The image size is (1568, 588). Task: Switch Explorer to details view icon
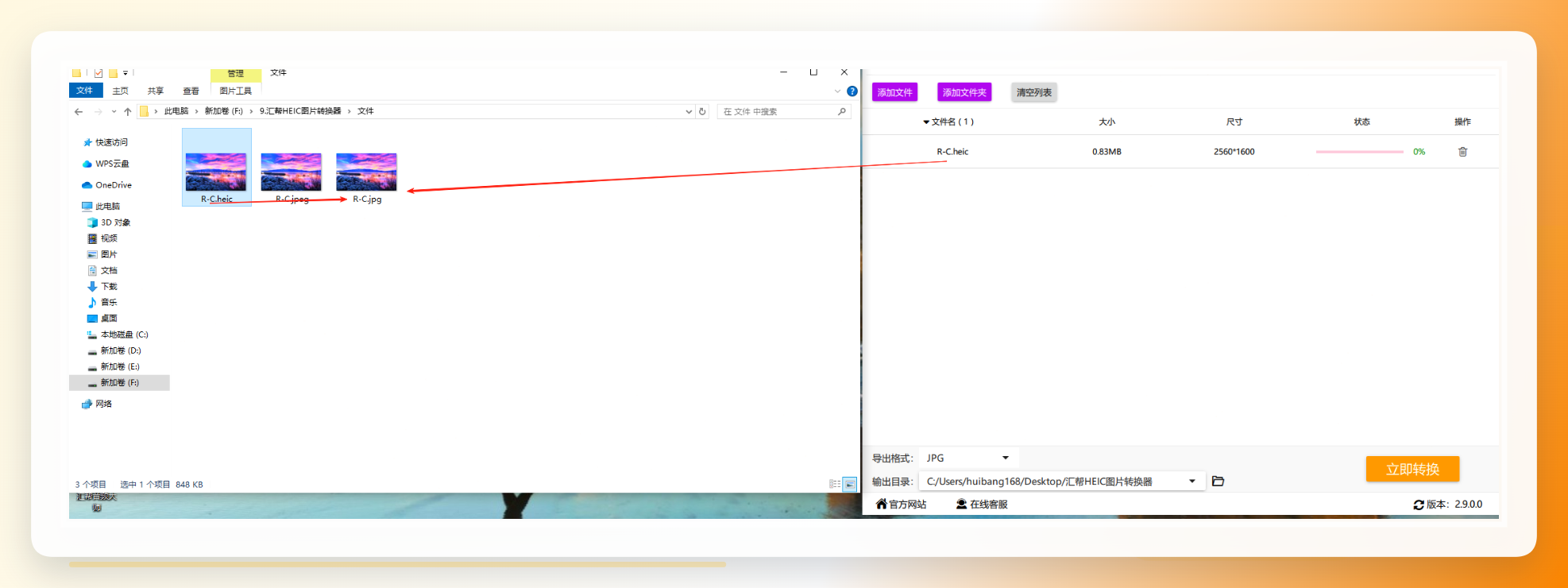[x=835, y=484]
